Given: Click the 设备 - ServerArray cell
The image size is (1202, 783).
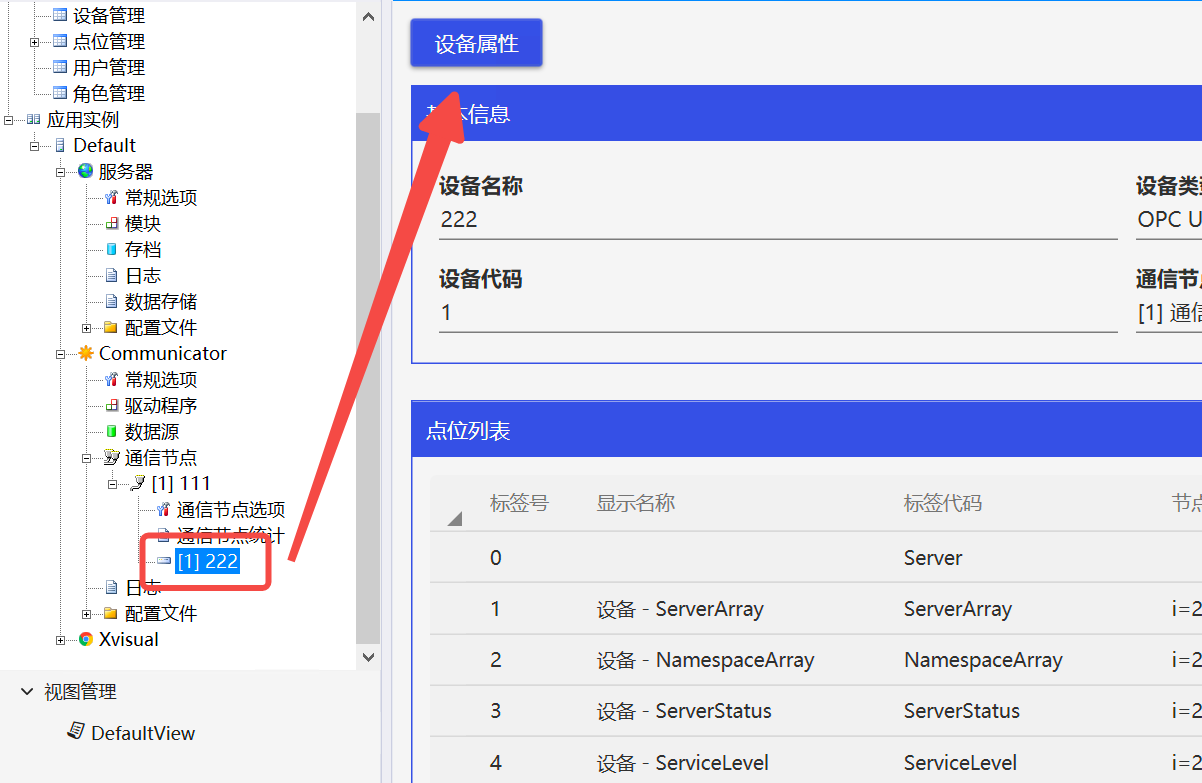Looking at the screenshot, I should tap(680, 609).
